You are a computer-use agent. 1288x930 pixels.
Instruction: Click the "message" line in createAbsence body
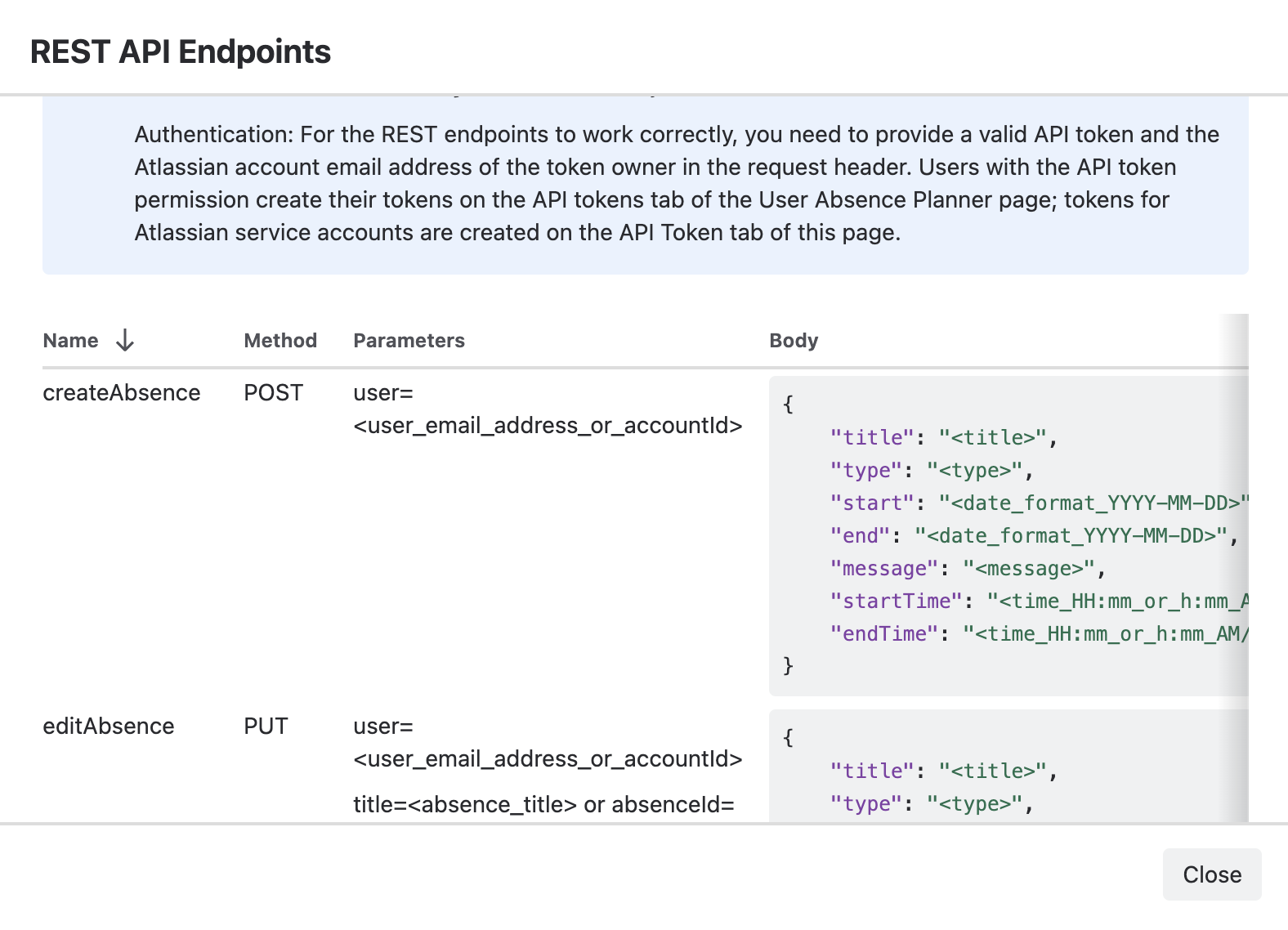[x=968, y=569]
